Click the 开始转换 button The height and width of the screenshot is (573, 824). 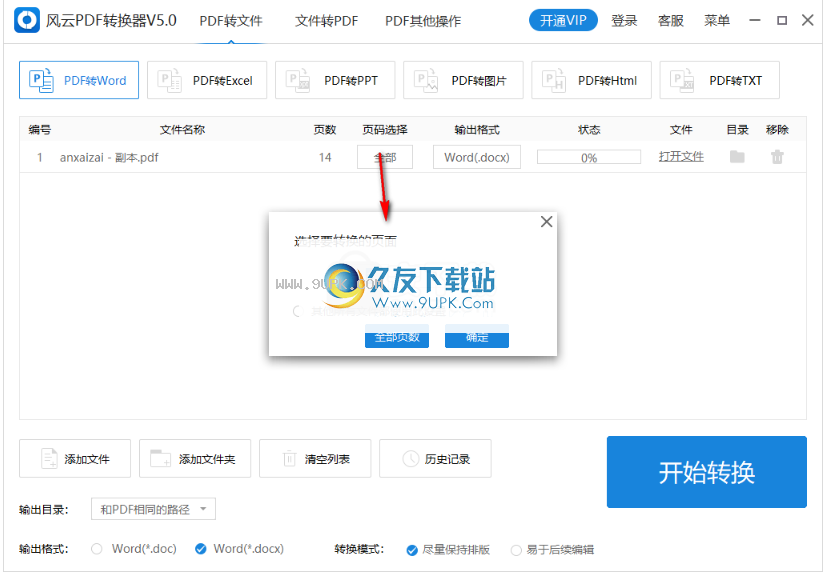click(x=706, y=472)
